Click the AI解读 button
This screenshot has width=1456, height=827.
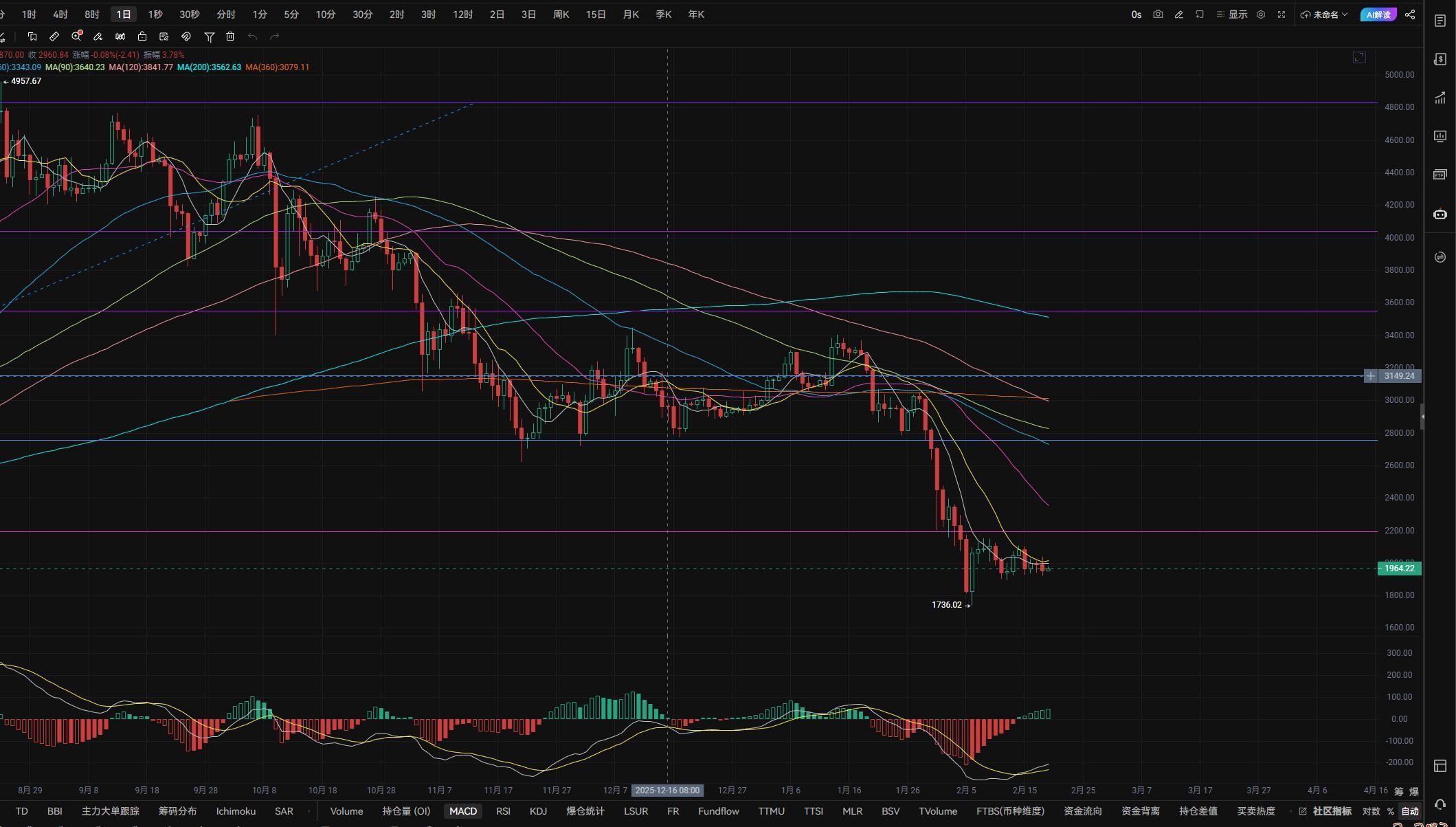click(x=1378, y=14)
